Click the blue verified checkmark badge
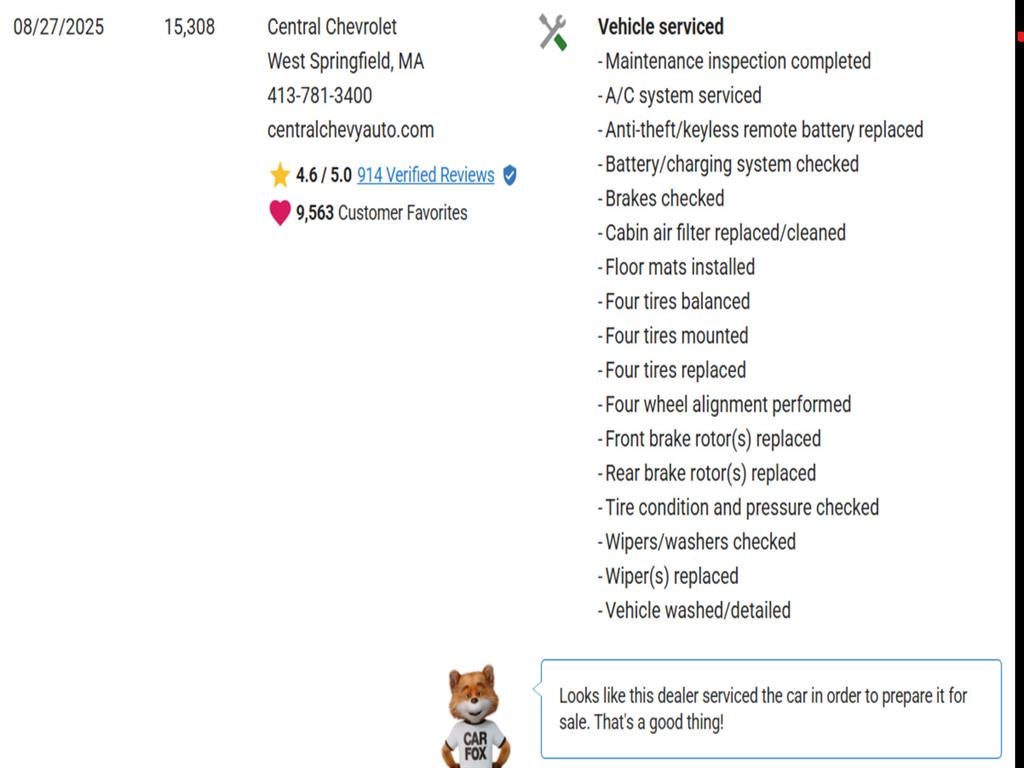Viewport: 1024px width, 768px height. tap(509, 175)
